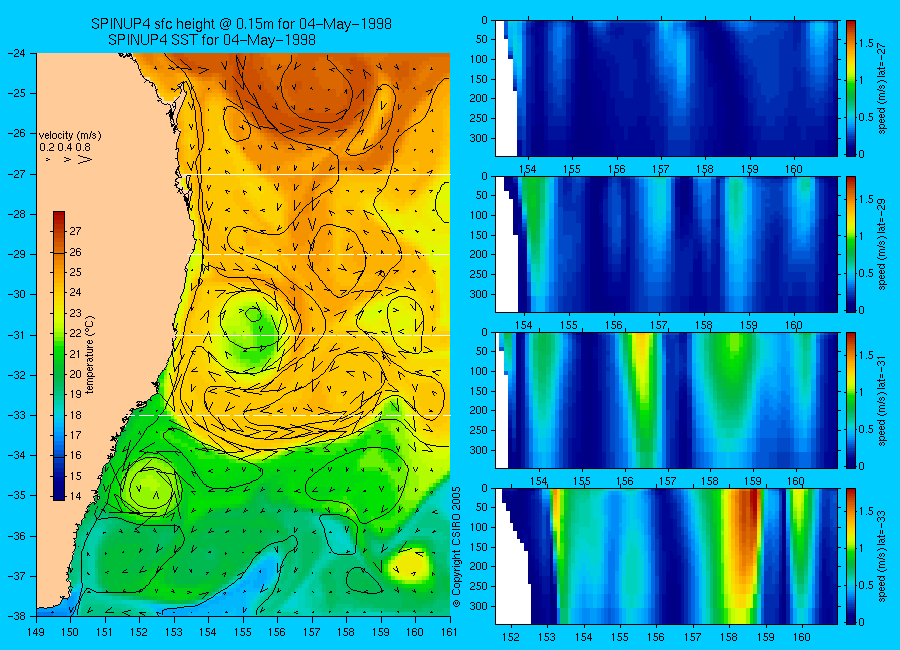
Task: Click the '27' tick on the temperature scale
Action: coord(75,231)
